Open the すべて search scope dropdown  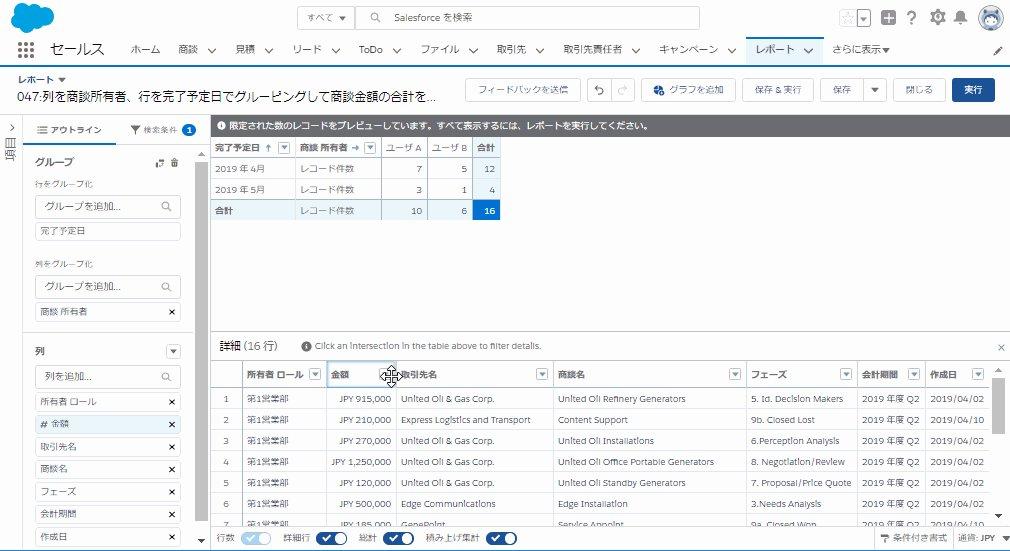coord(326,18)
